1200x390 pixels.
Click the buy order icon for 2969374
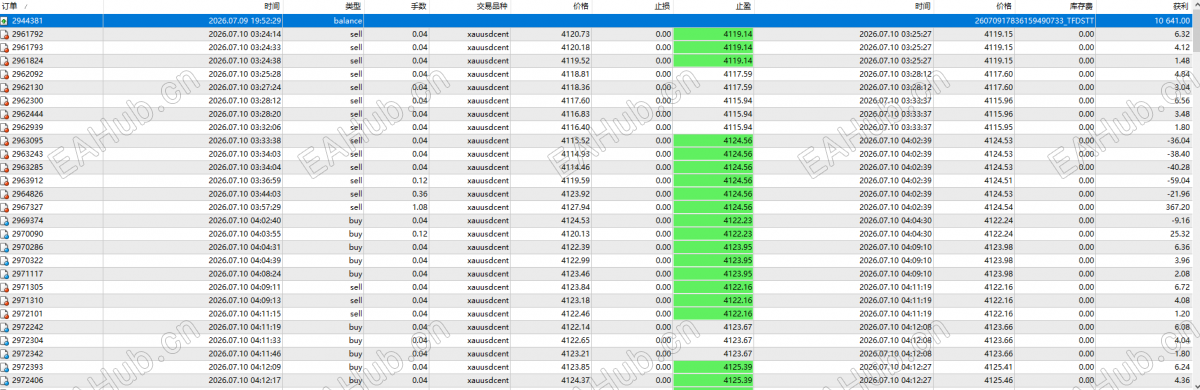click(x=5, y=220)
